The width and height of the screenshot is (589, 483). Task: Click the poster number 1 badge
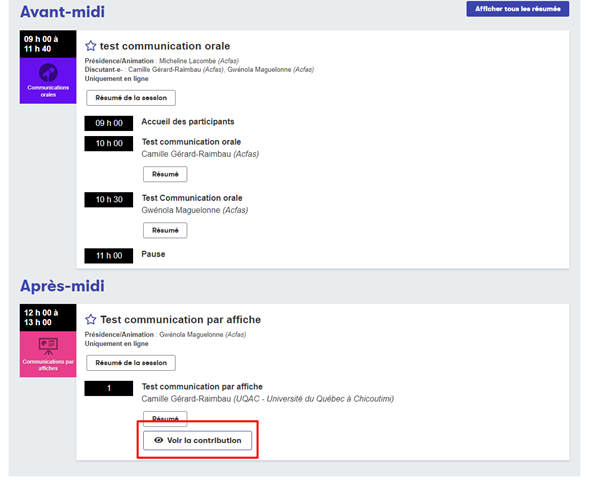click(109, 388)
